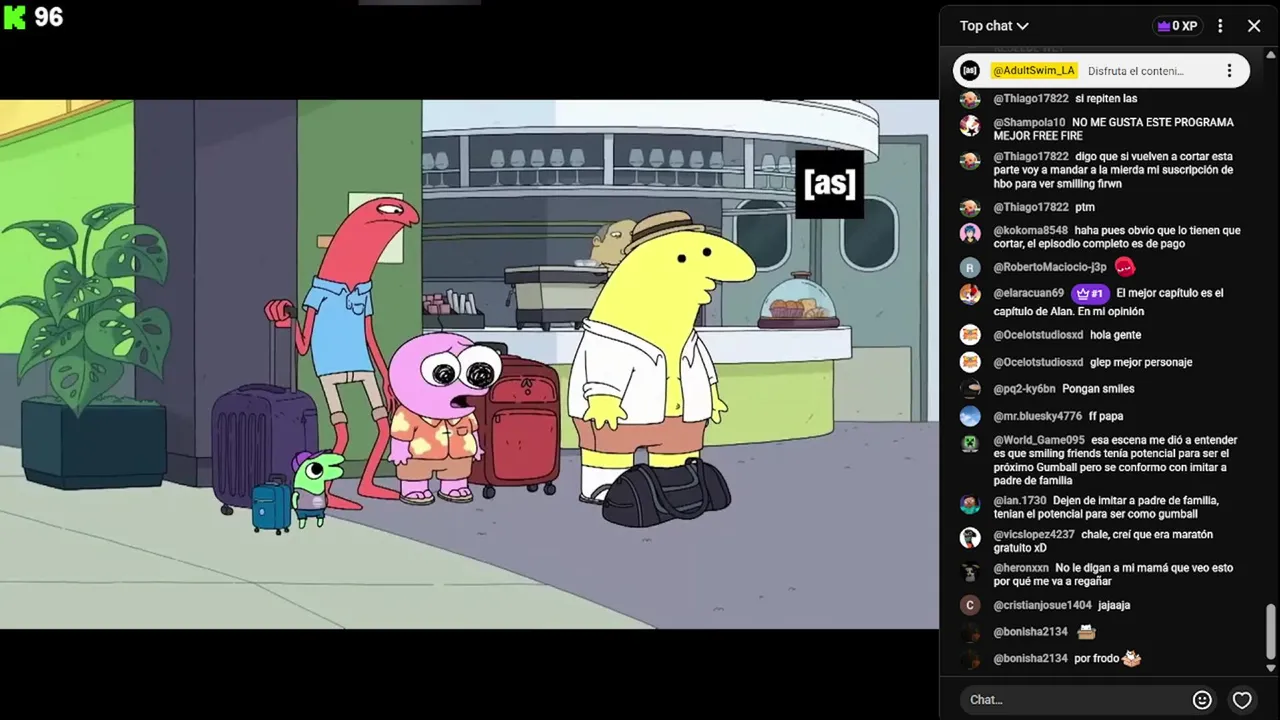Click username @heronxxn
This screenshot has height=720, width=1280.
click(x=1021, y=569)
